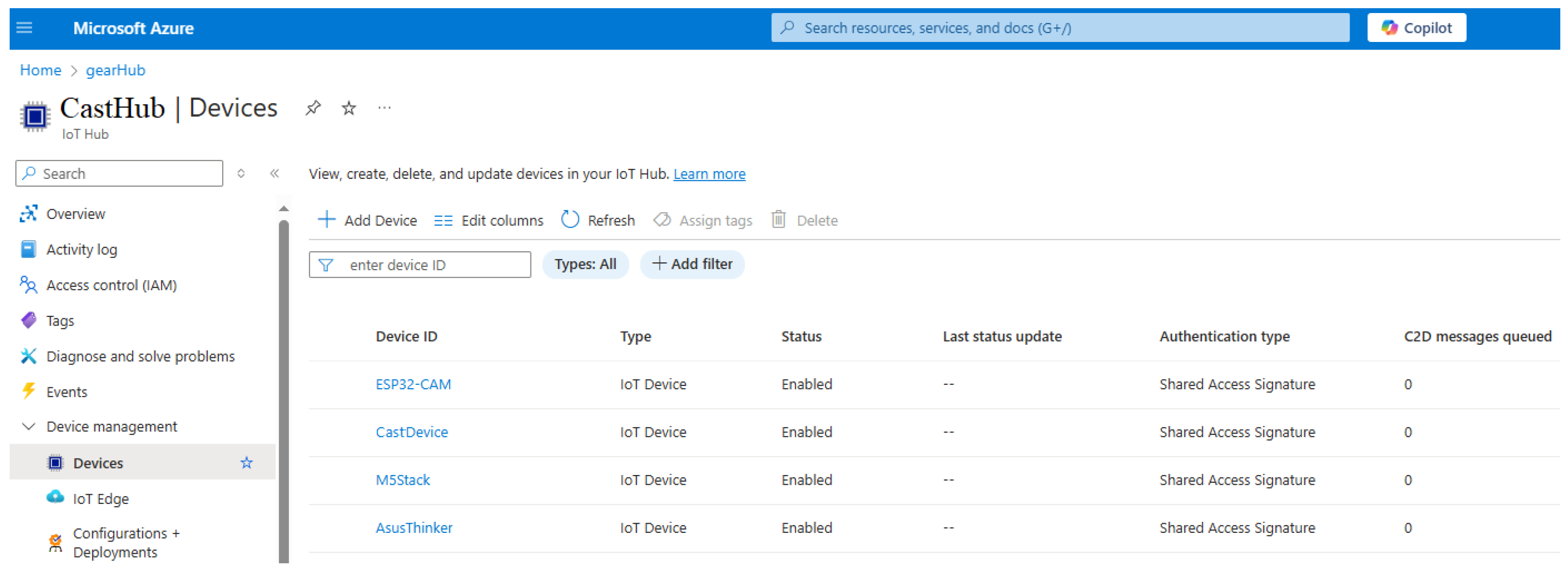
Task: Pin CastHub Devices page to dashboard
Action: [x=313, y=108]
